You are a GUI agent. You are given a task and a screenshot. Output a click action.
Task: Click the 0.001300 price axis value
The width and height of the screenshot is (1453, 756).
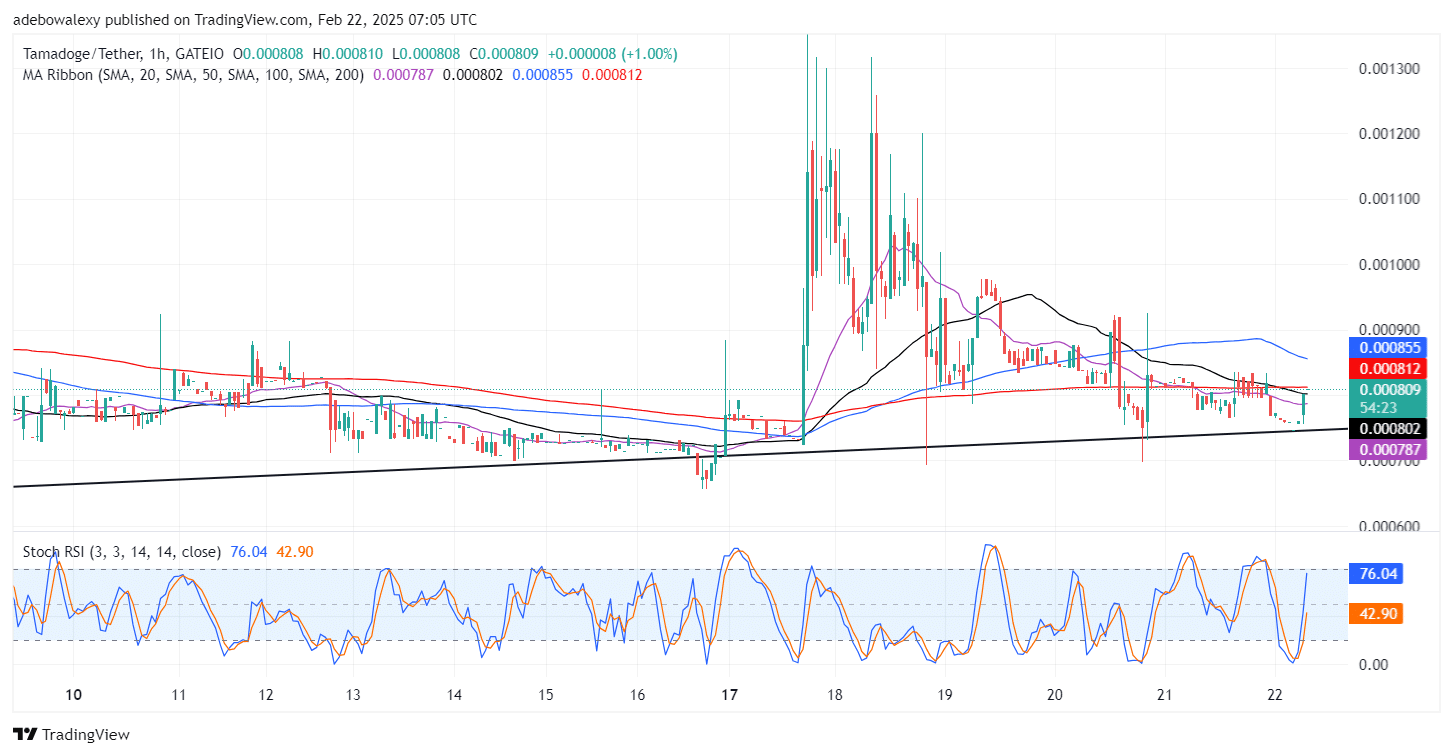1389,69
